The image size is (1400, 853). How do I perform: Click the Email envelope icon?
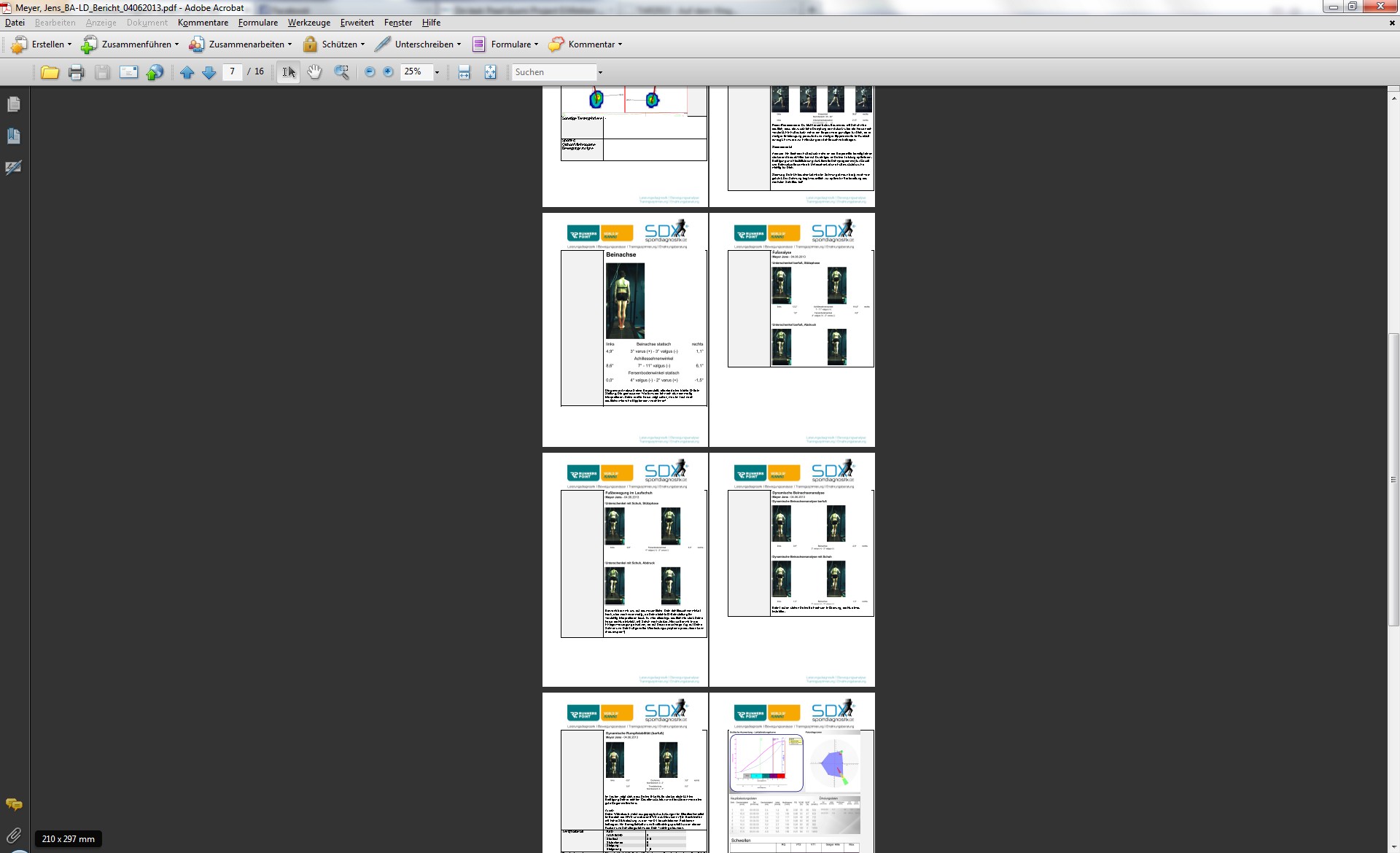128,72
